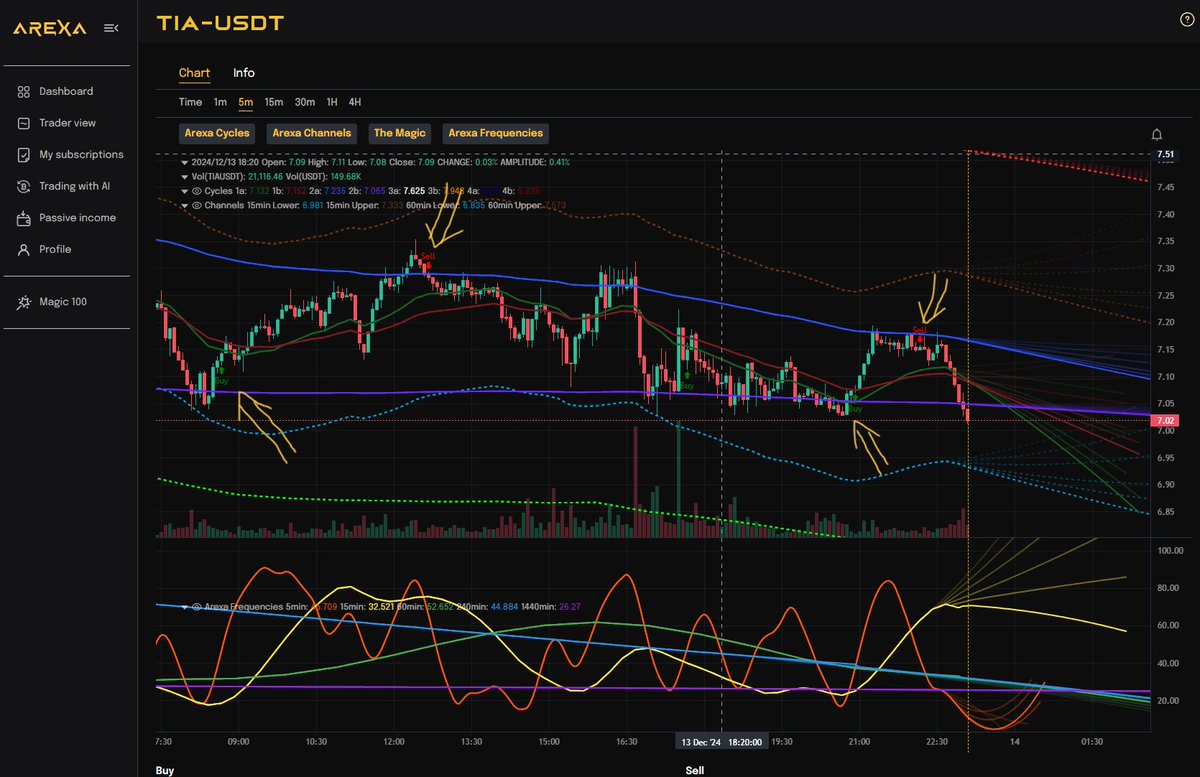The image size is (1200, 777).
Task: Click the AREXA logo
Action: point(51,28)
